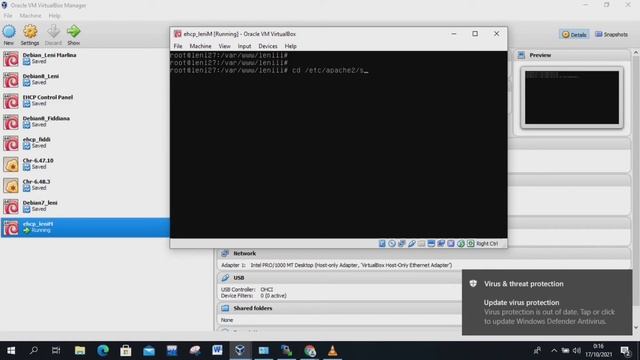The height and width of the screenshot is (360, 640).
Task: Click the taskbar clock and date
Action: pos(599,351)
